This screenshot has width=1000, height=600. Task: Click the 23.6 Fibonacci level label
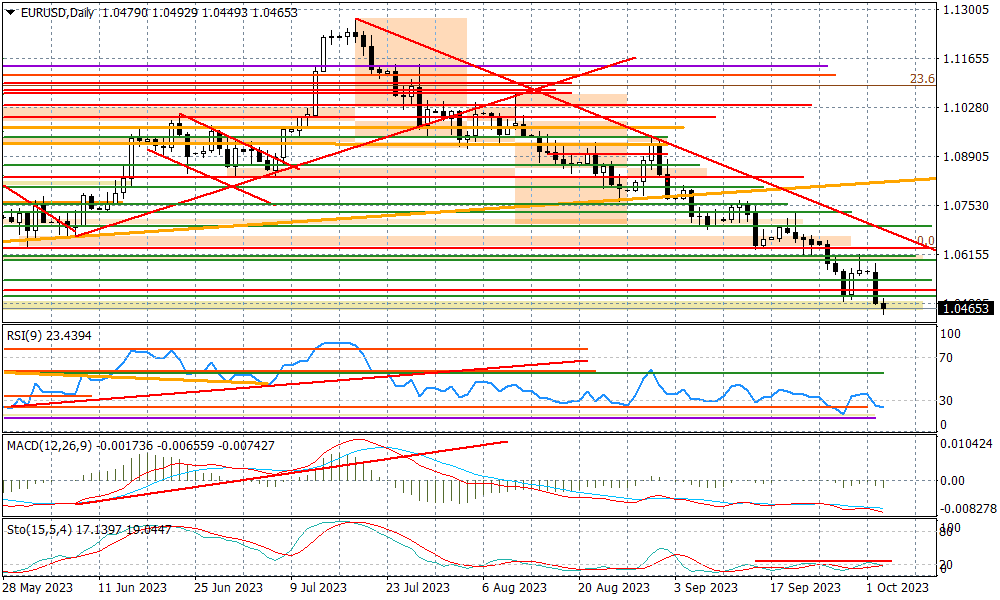(921, 79)
